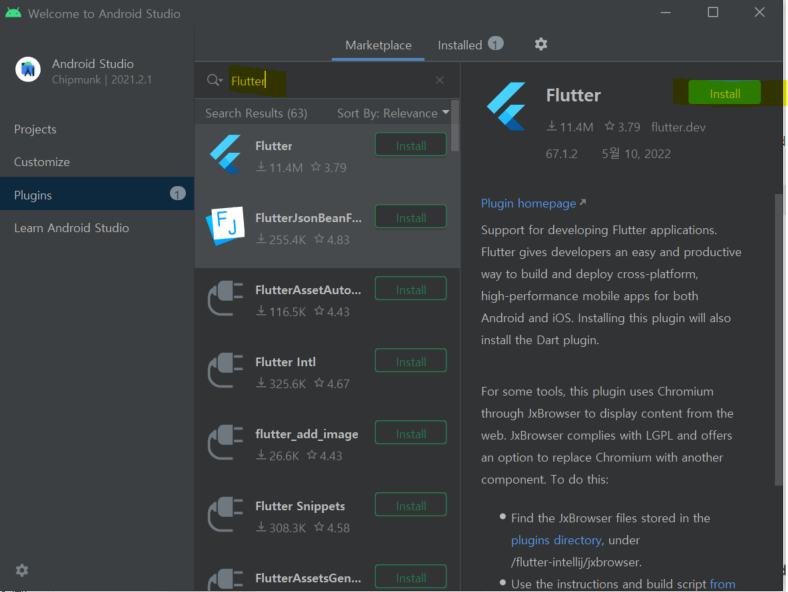788x592 pixels.
Task: Open the bottom-left settings gear
Action: click(x=22, y=570)
